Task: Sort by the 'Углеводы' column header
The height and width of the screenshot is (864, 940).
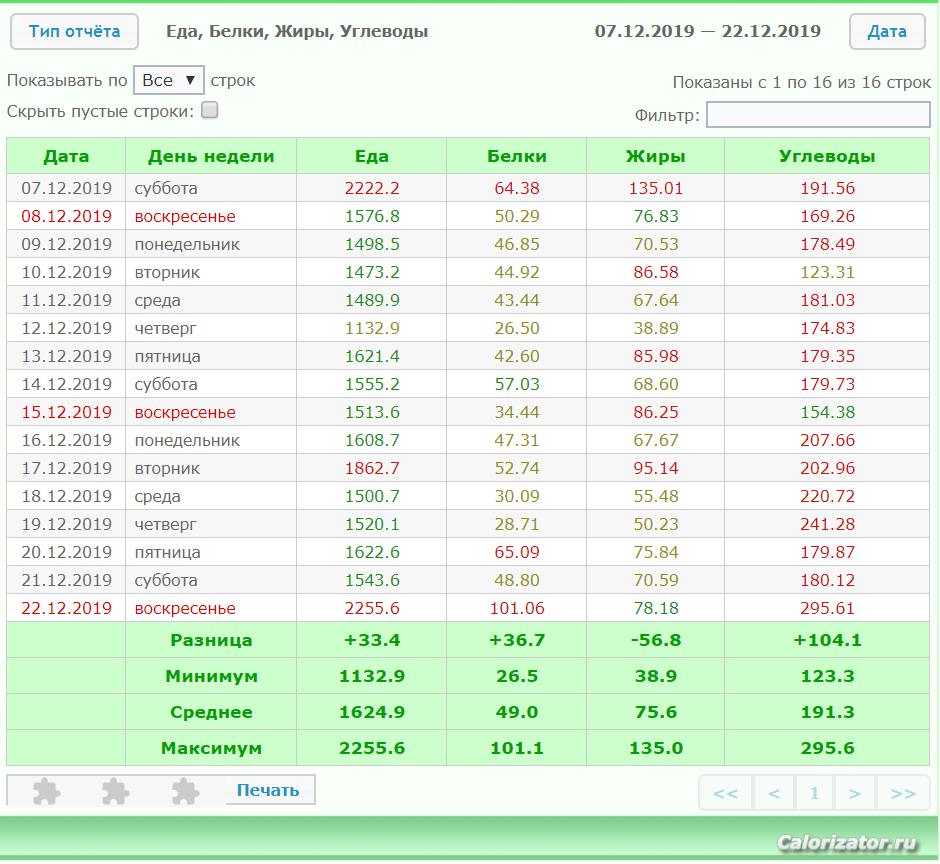Action: [x=827, y=156]
